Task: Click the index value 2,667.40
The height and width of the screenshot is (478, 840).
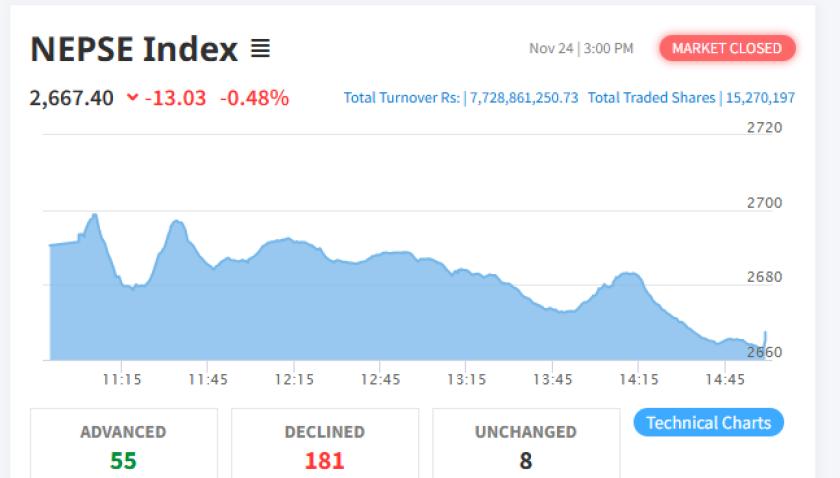Action: [71, 98]
